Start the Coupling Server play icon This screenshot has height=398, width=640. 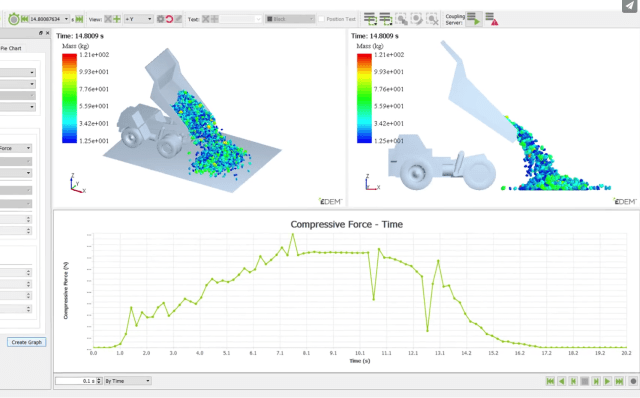(x=474, y=19)
